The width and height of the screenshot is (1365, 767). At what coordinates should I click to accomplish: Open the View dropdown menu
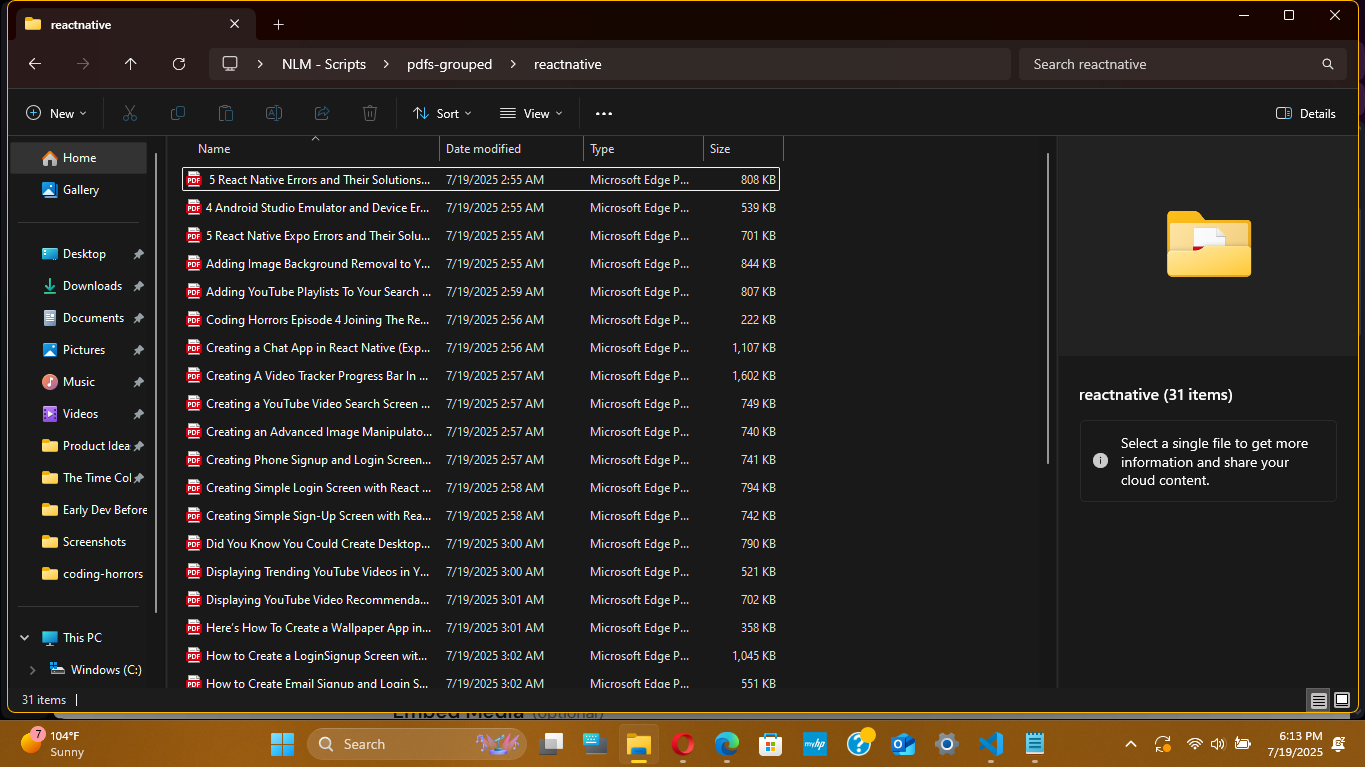(531, 113)
